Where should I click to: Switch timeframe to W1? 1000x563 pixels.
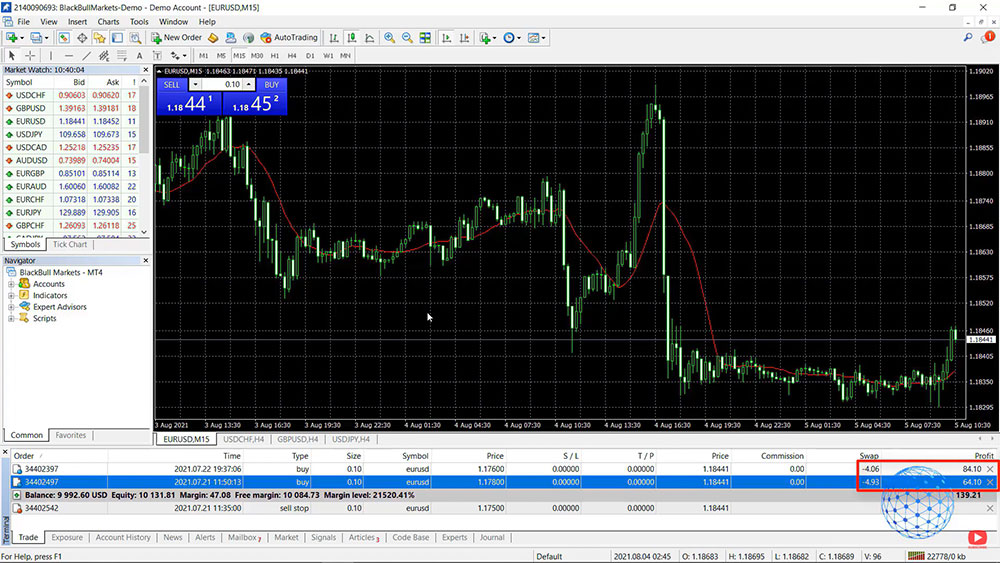pyautogui.click(x=328, y=55)
